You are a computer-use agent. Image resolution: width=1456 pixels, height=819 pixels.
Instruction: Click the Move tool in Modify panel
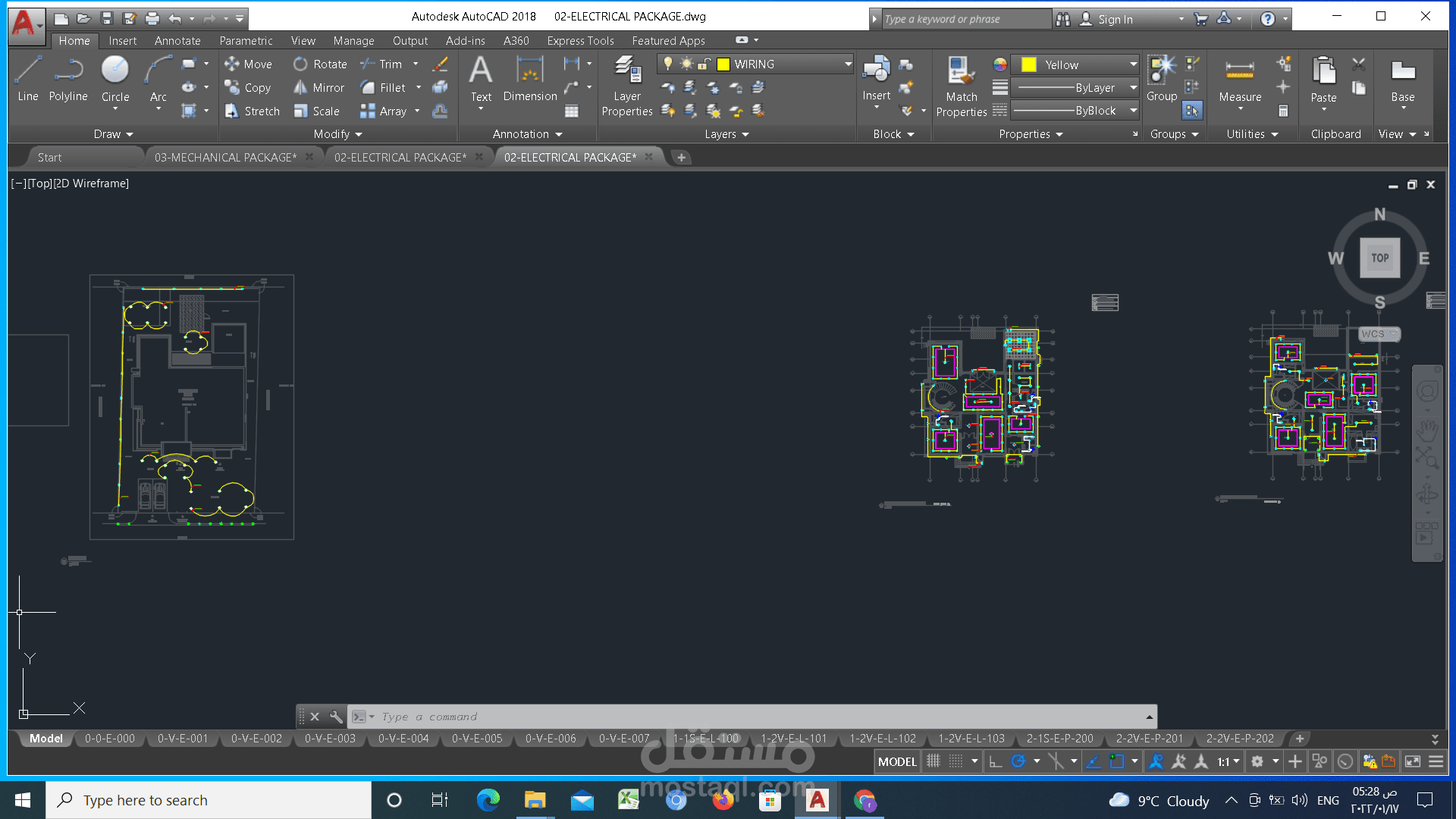[x=248, y=64]
